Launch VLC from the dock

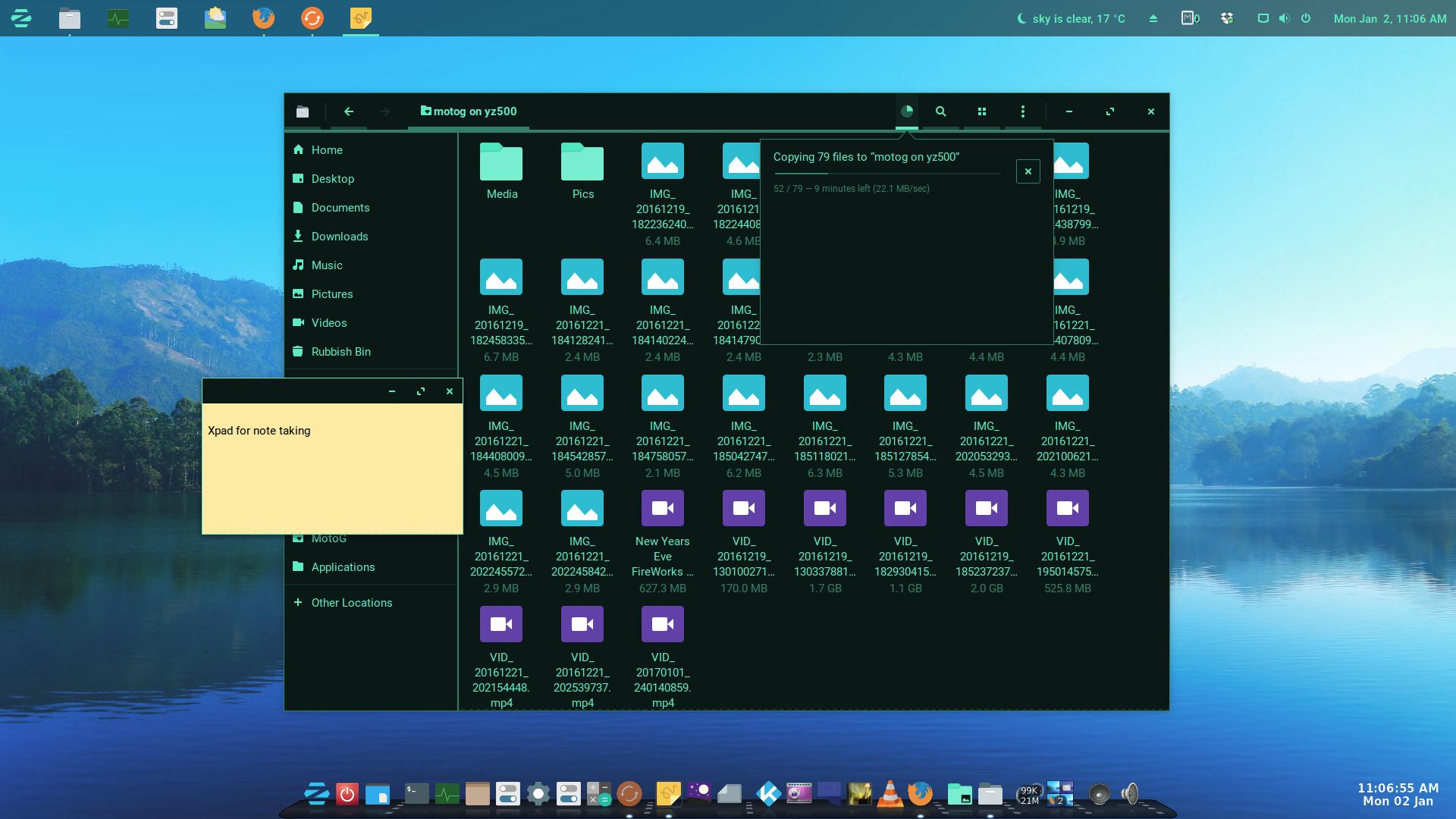point(890,794)
